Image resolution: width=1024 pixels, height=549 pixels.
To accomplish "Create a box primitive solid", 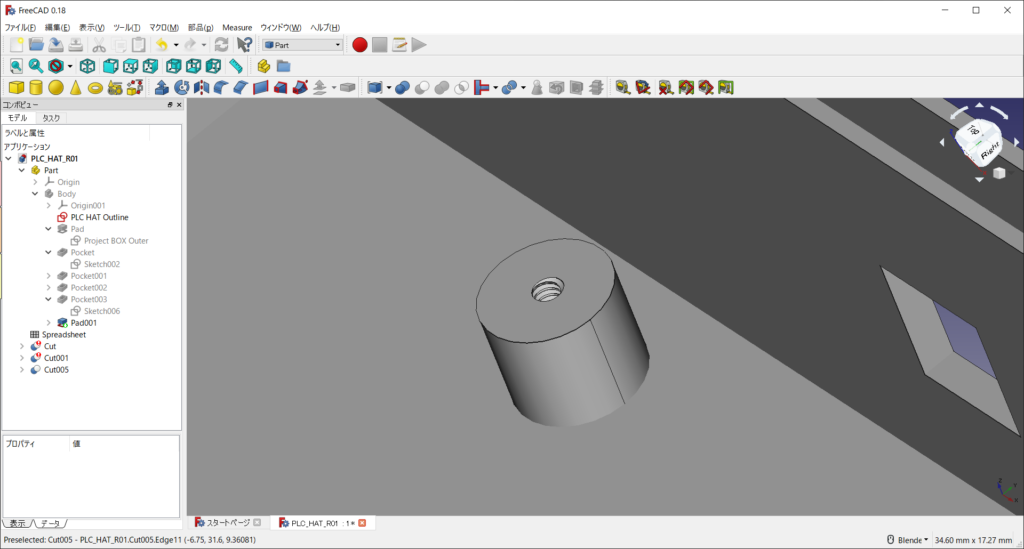I will [16, 87].
